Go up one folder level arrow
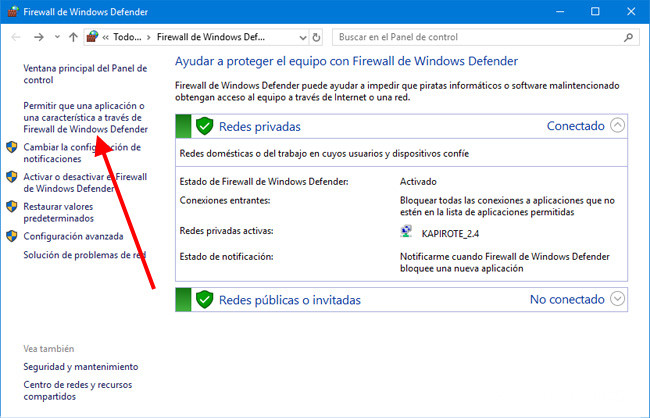This screenshot has height=418, width=650. pos(73,37)
